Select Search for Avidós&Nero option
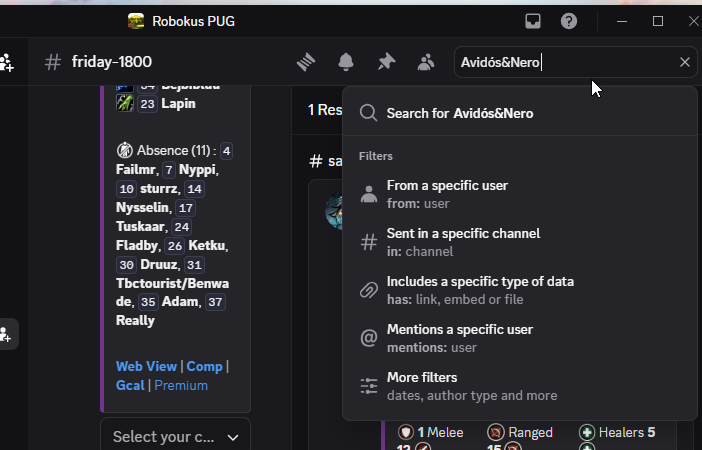702x450 pixels. [520, 113]
